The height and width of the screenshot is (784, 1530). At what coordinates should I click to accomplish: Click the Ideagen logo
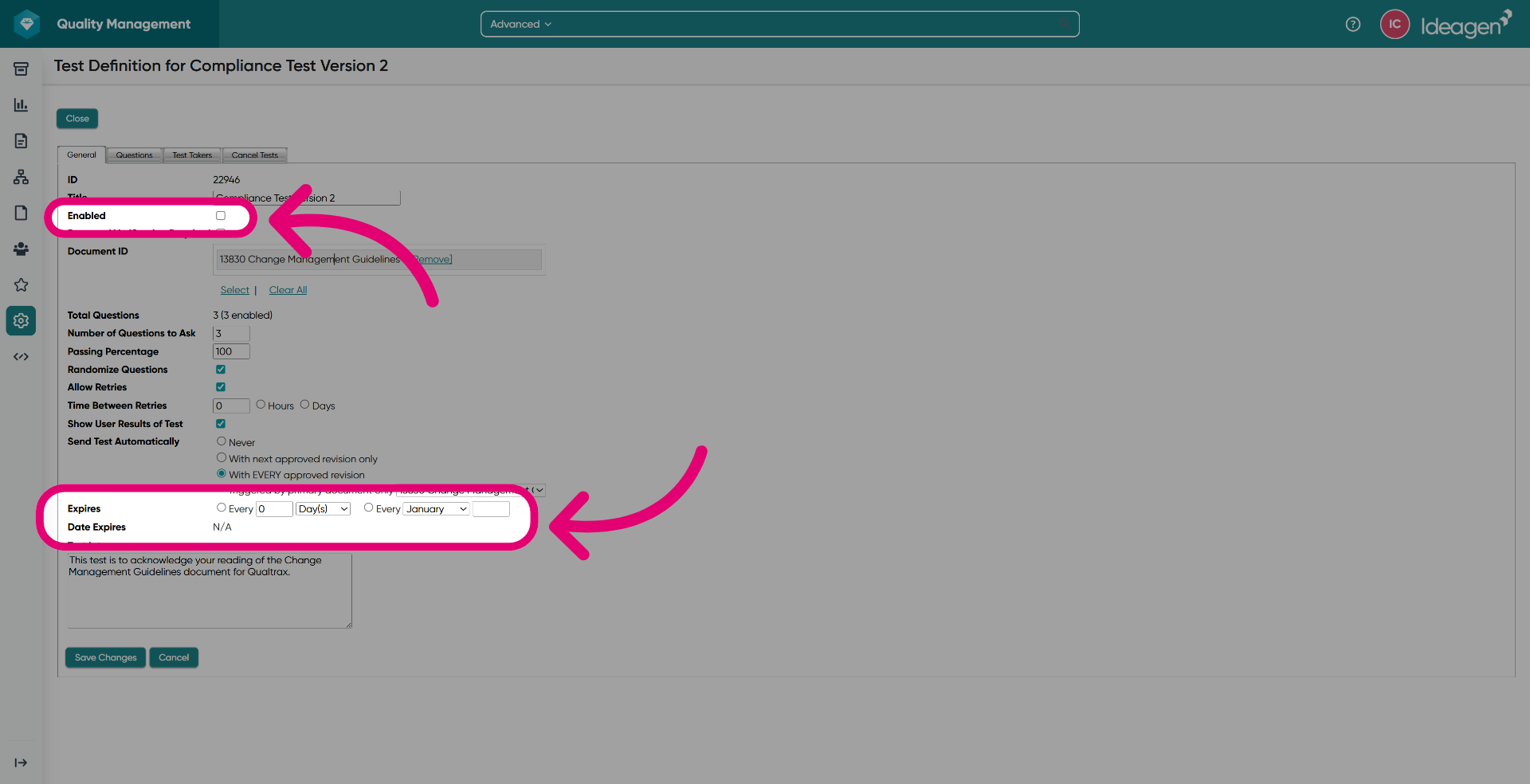tap(1466, 25)
